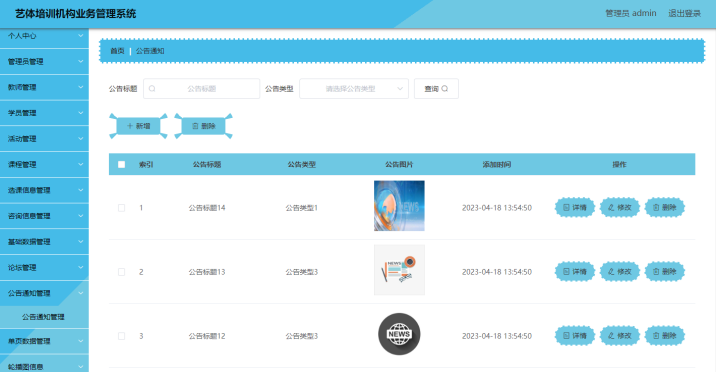This screenshot has height=372, width=716.
Task: Click 删除 for 公告标题12 row
Action: [x=664, y=336]
